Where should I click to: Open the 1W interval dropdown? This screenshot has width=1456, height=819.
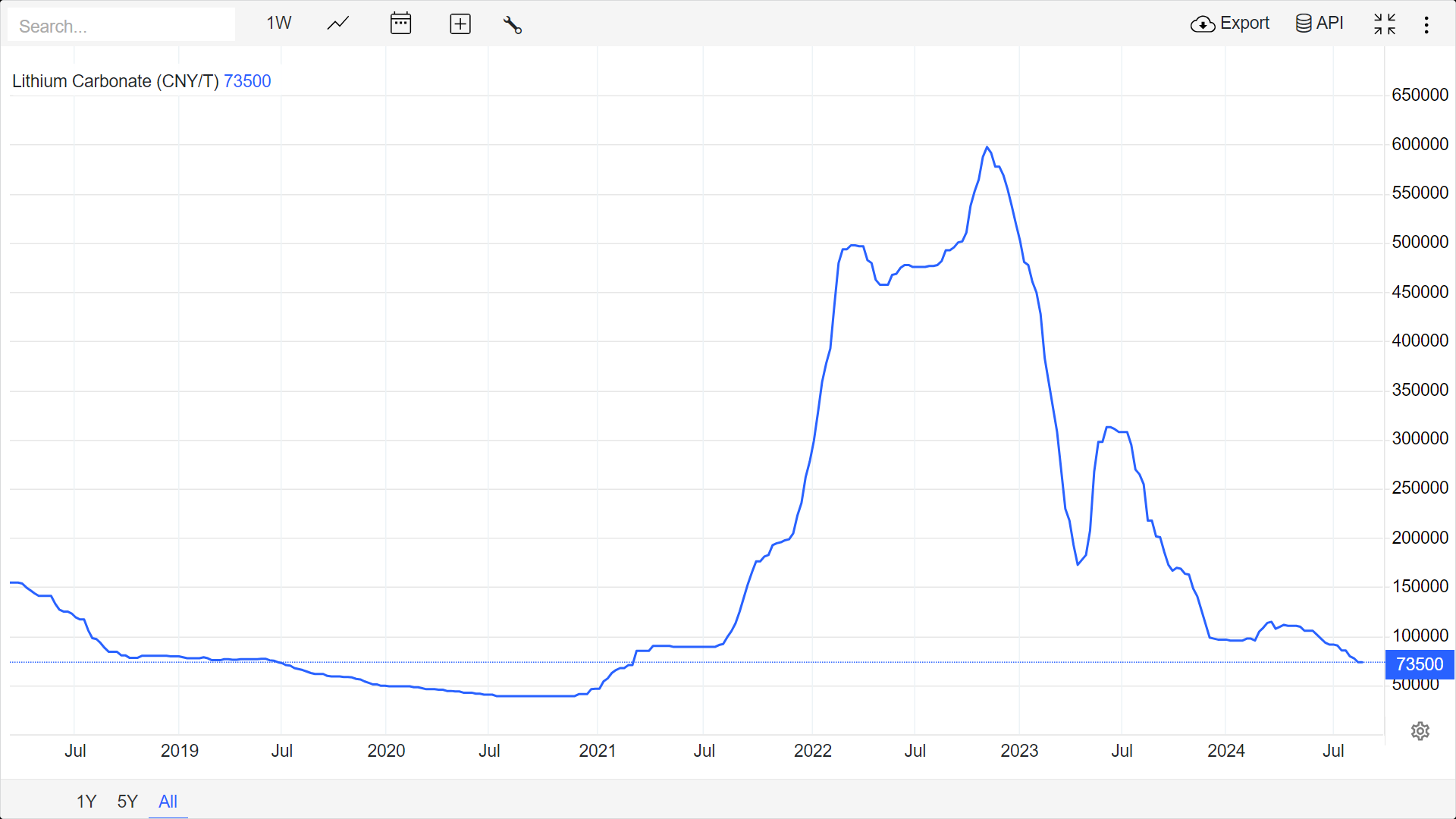(x=278, y=24)
